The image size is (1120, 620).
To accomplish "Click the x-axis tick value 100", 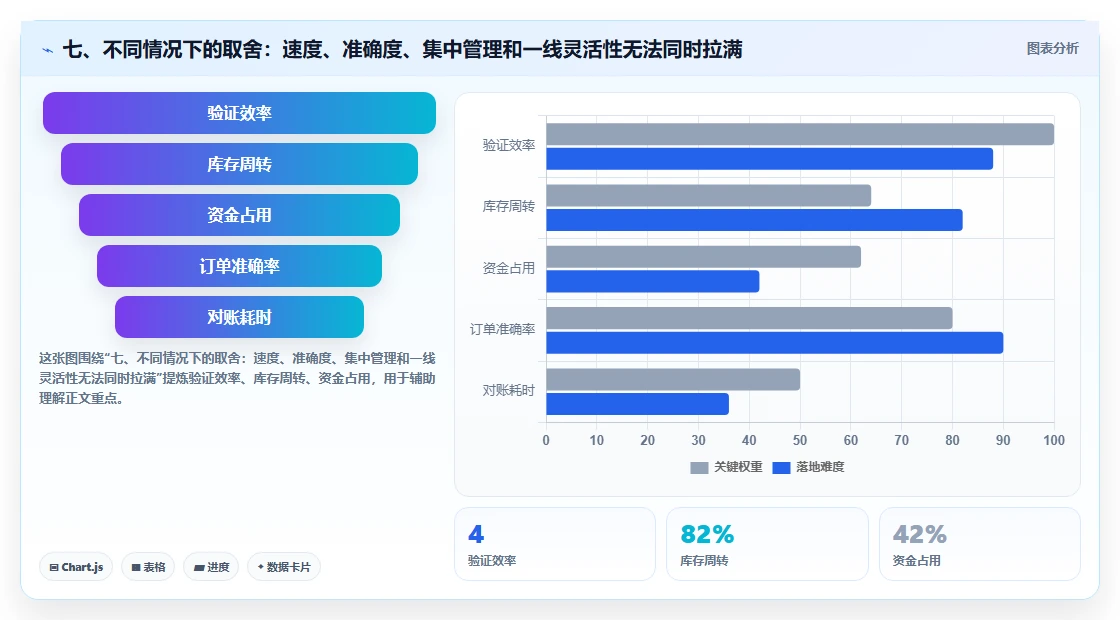I will pyautogui.click(x=1054, y=441).
